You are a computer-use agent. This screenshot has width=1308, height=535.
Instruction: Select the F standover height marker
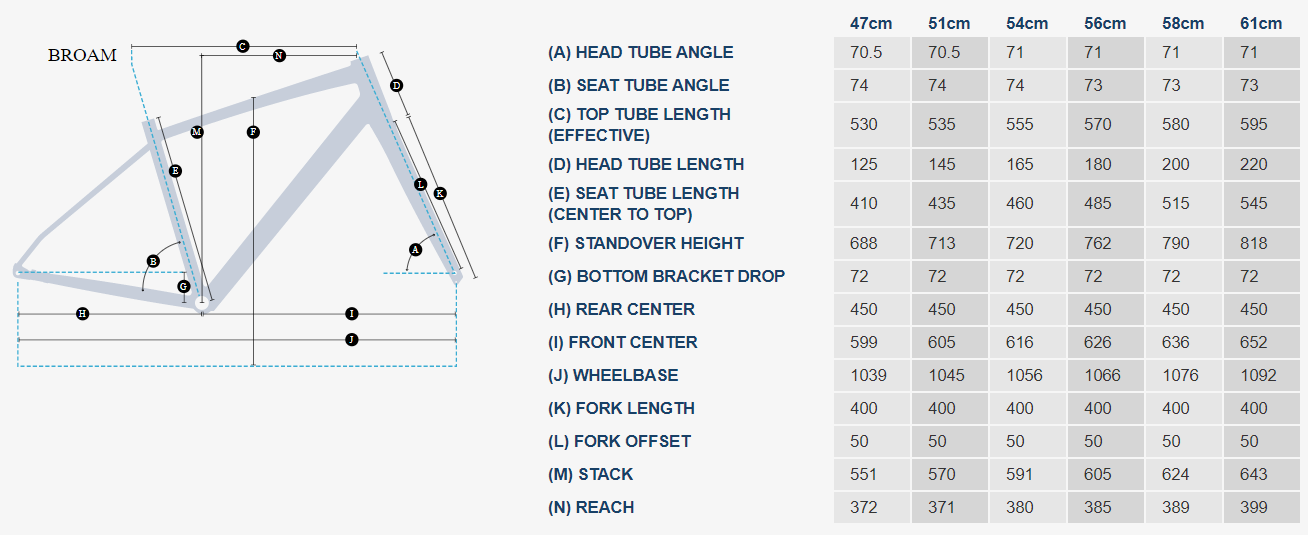[x=253, y=132]
